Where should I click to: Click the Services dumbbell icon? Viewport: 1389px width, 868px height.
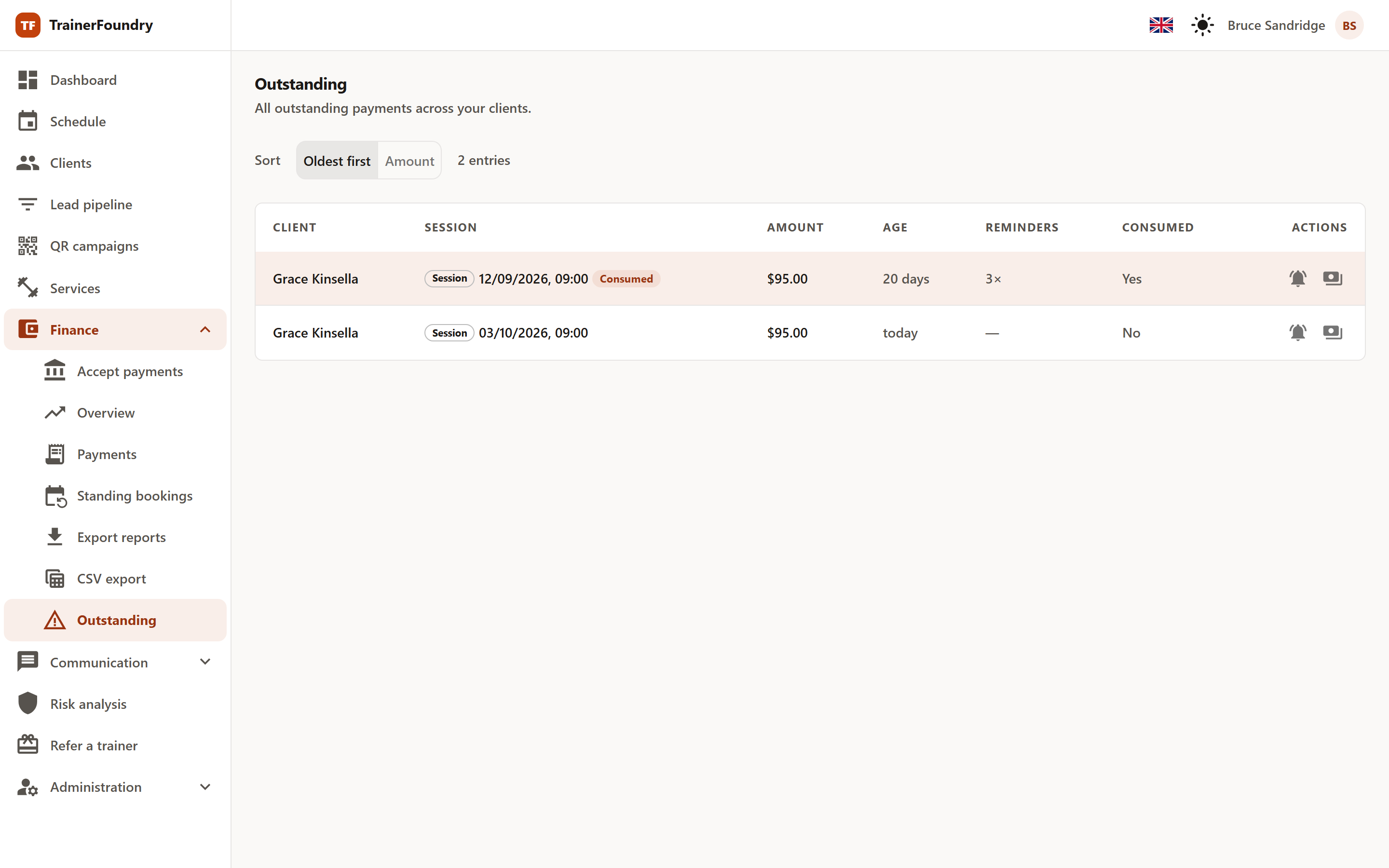click(27, 287)
